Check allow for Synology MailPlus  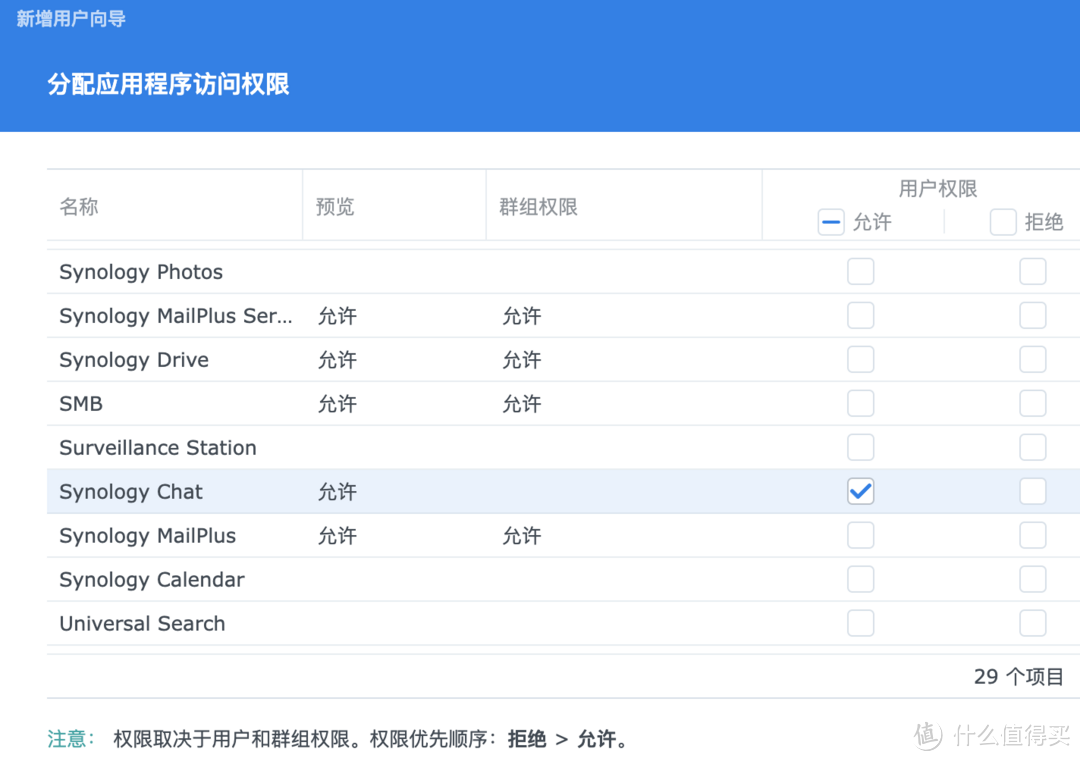click(x=860, y=535)
